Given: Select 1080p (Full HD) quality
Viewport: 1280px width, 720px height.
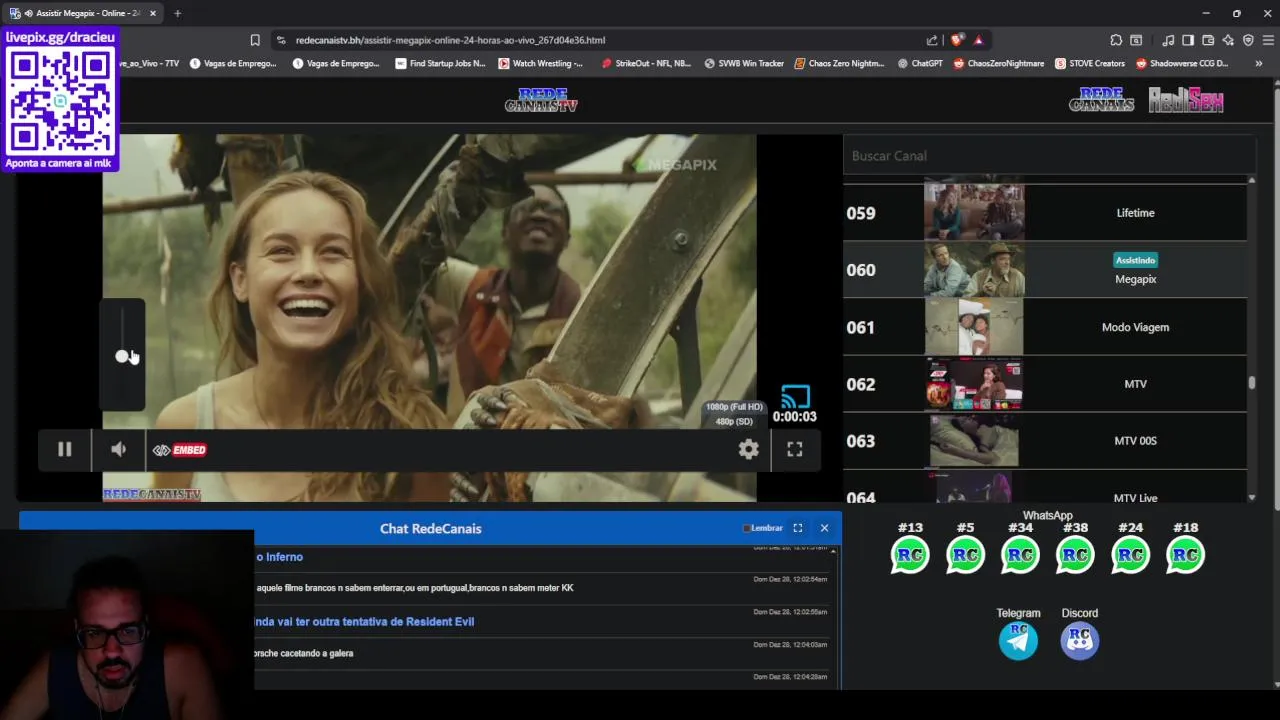Looking at the screenshot, I should pos(734,407).
